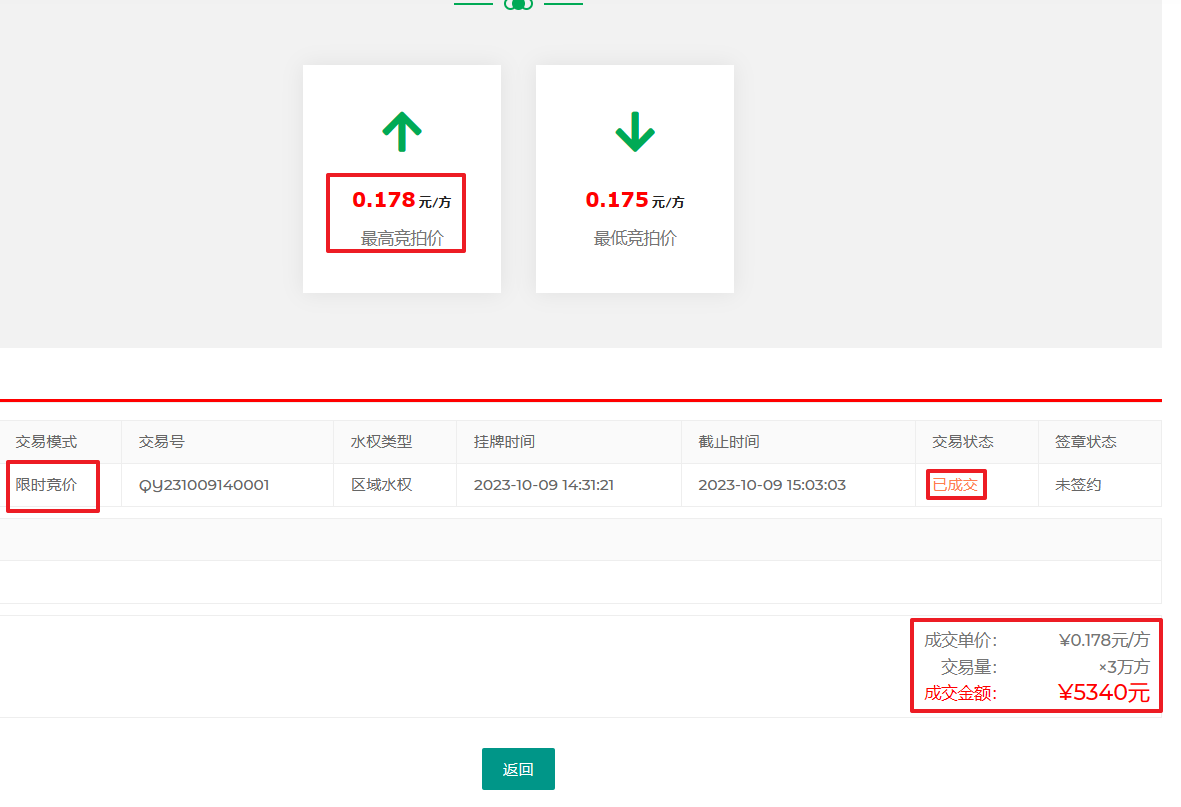
Task: Click the 截止时间 column header
Action: pos(728,442)
